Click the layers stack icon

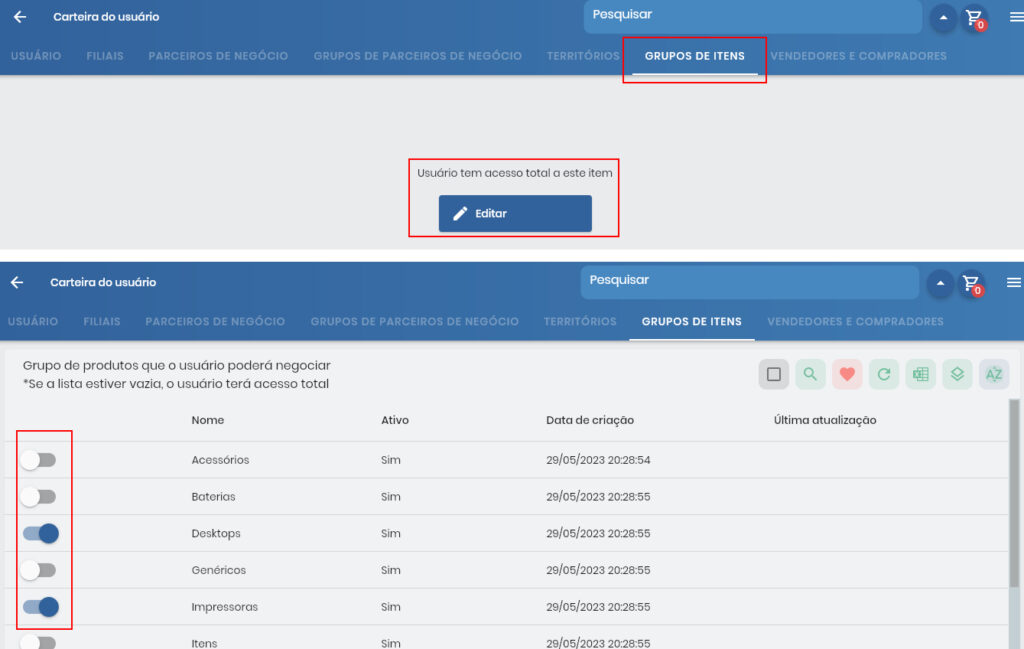[x=957, y=374]
